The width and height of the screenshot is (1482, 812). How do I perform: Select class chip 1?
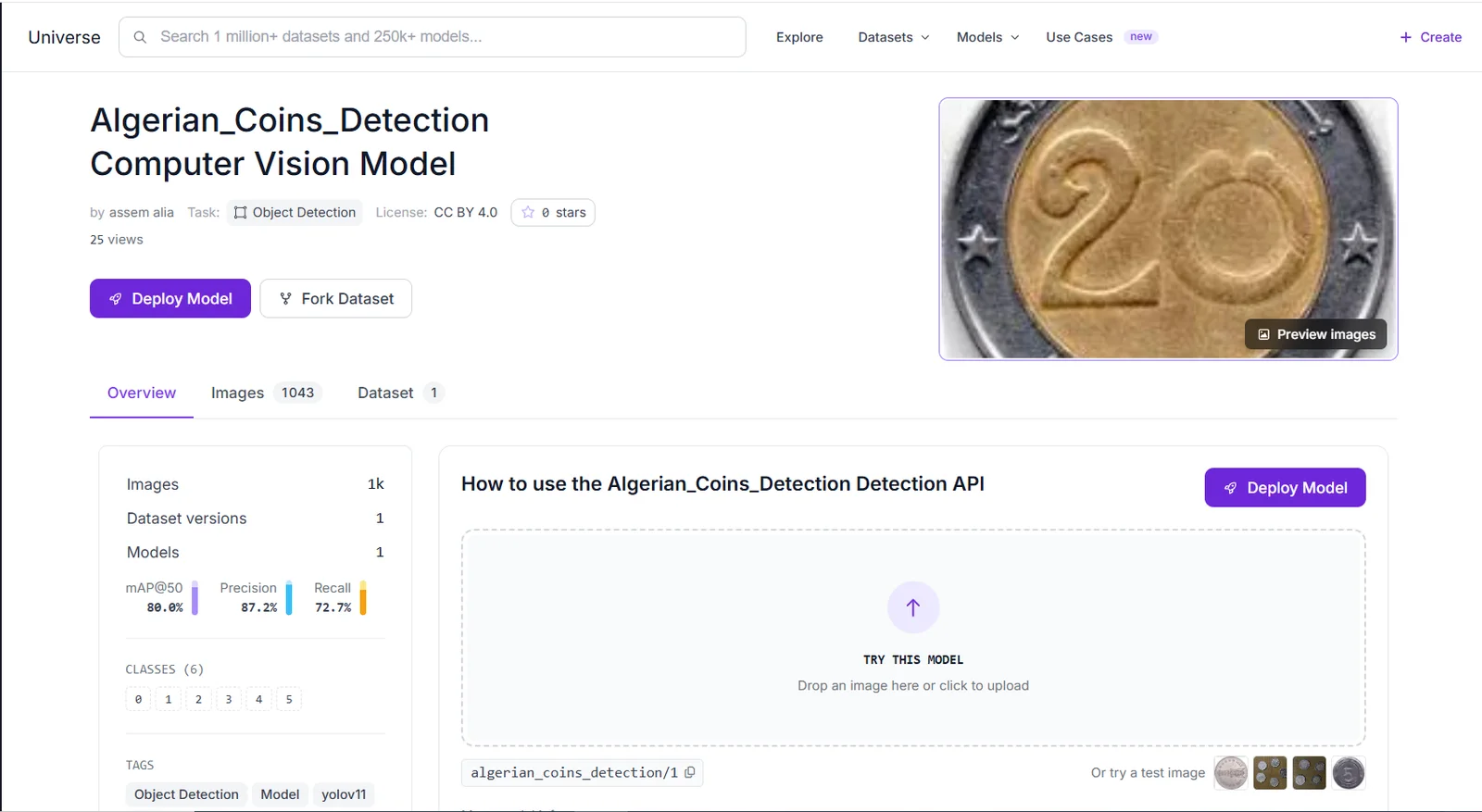(169, 699)
